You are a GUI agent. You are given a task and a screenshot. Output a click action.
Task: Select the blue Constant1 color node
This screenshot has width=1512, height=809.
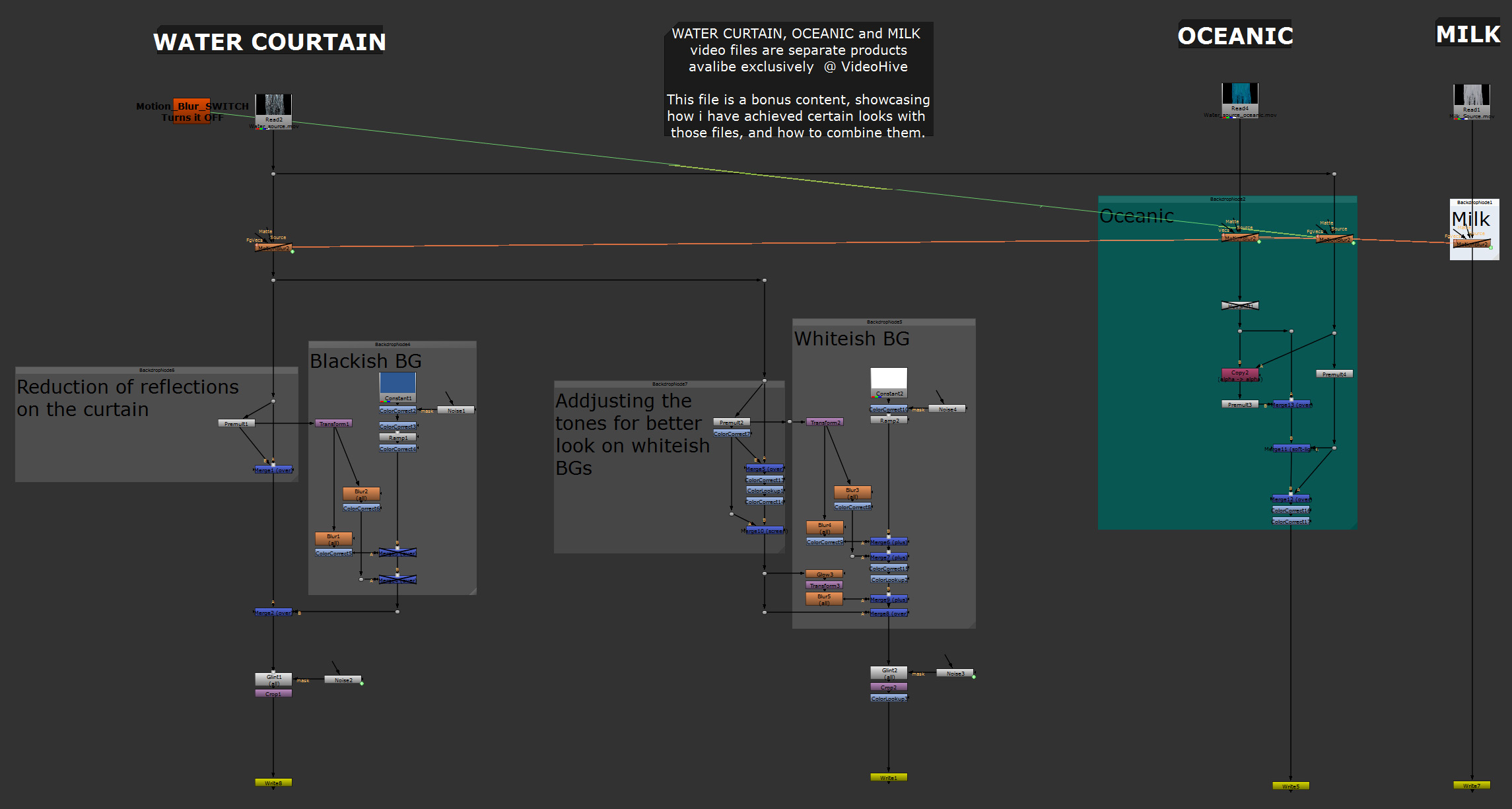click(397, 387)
